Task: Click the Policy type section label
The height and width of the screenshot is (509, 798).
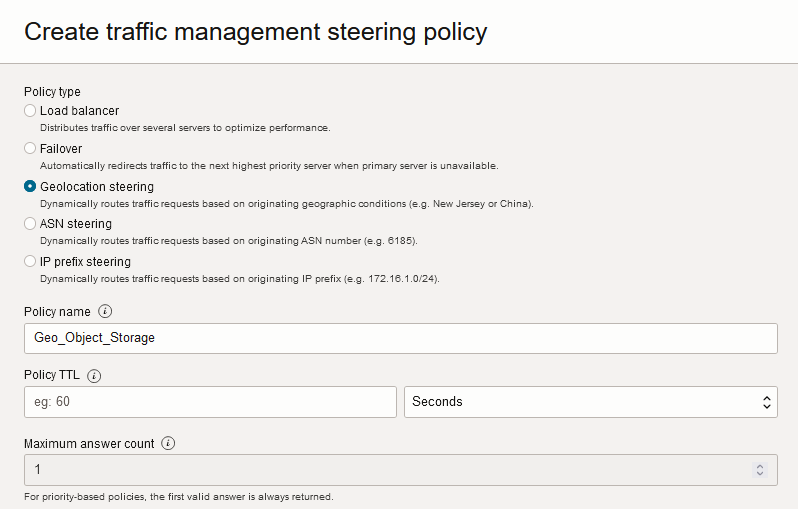Action: 52,92
